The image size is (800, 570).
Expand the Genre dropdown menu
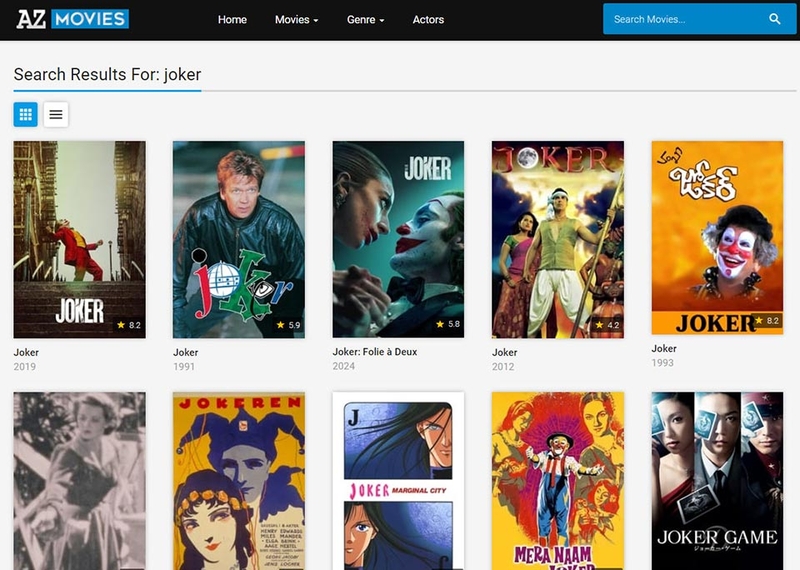(x=365, y=20)
